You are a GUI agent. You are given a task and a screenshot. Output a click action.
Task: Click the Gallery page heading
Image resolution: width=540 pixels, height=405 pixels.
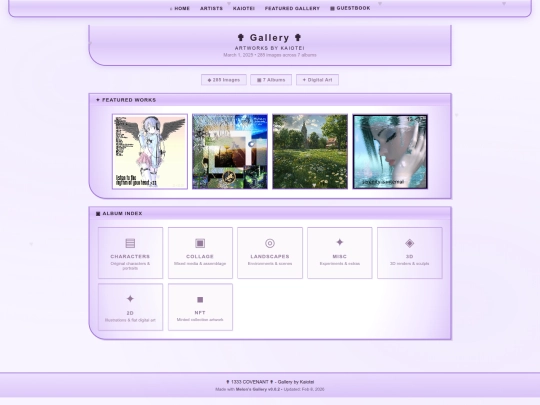270,38
